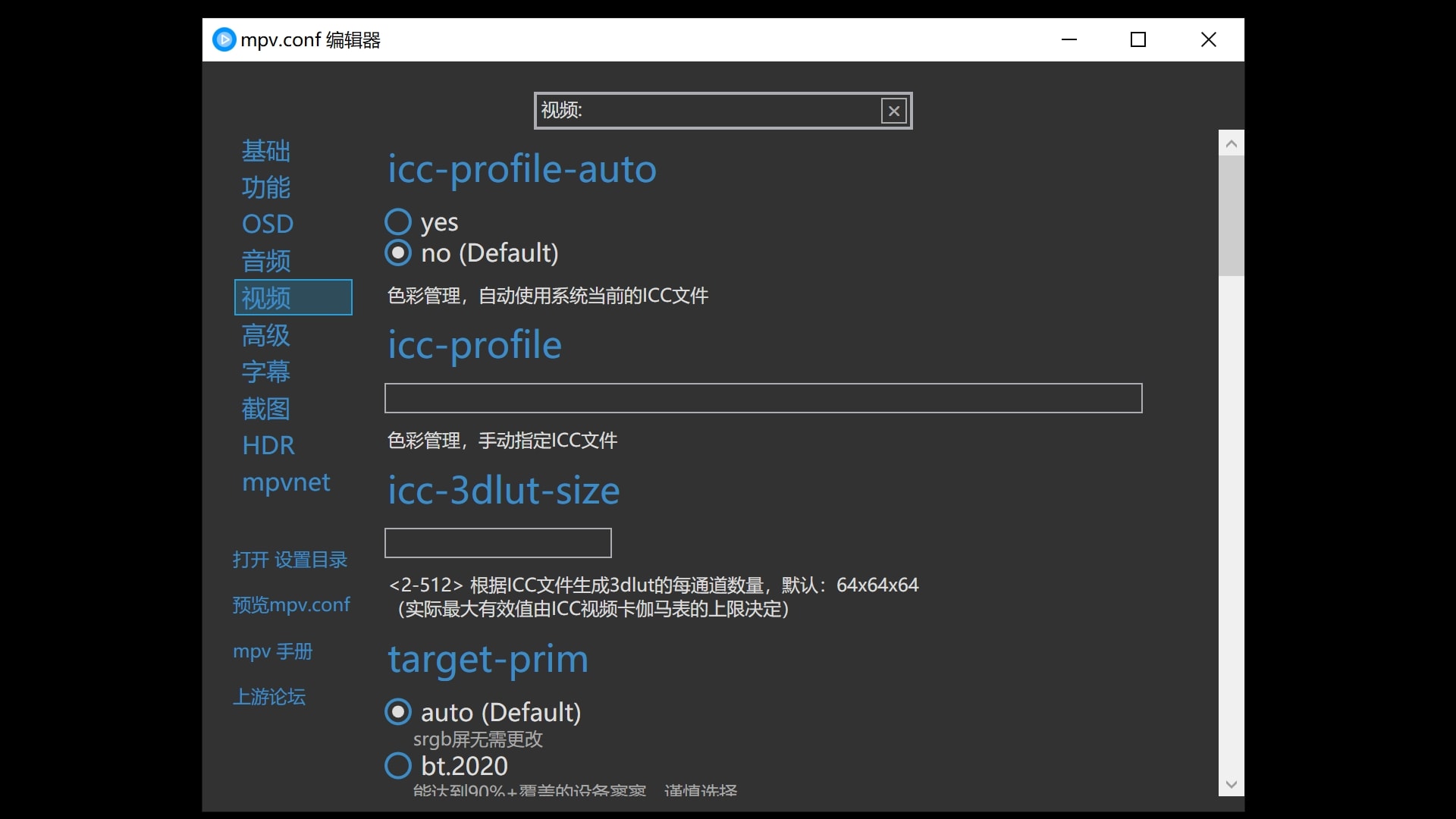Image resolution: width=1456 pixels, height=819 pixels.
Task: Click the scrollbar up arrow
Action: [1231, 143]
